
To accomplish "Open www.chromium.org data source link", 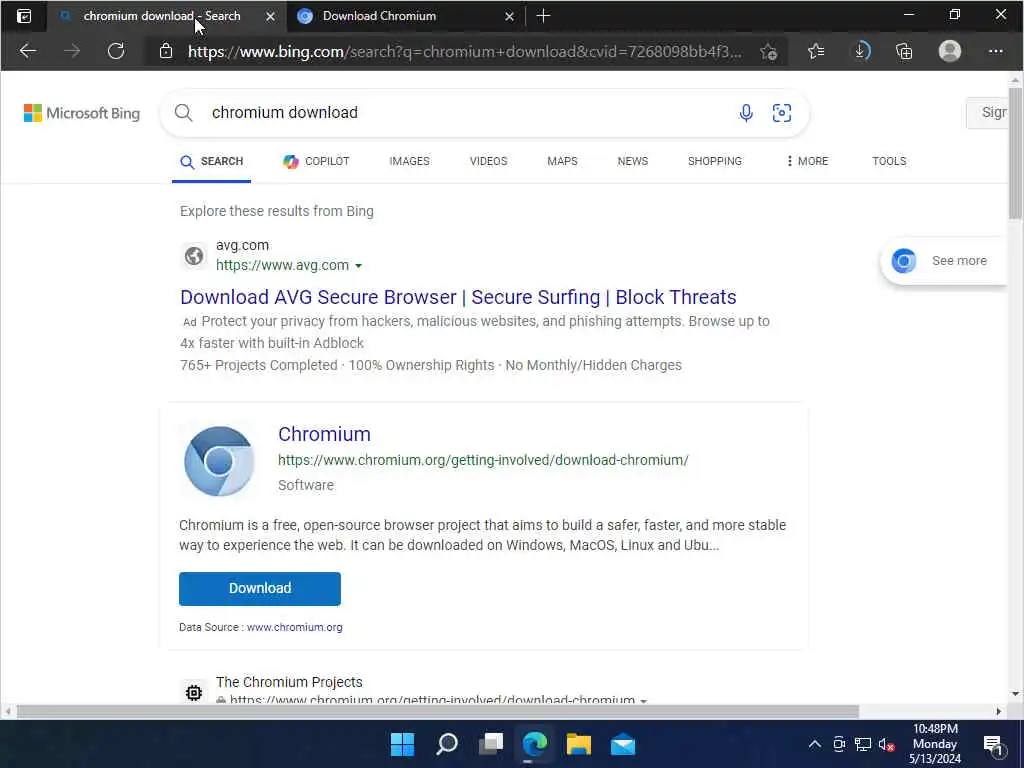I will click(x=295, y=627).
